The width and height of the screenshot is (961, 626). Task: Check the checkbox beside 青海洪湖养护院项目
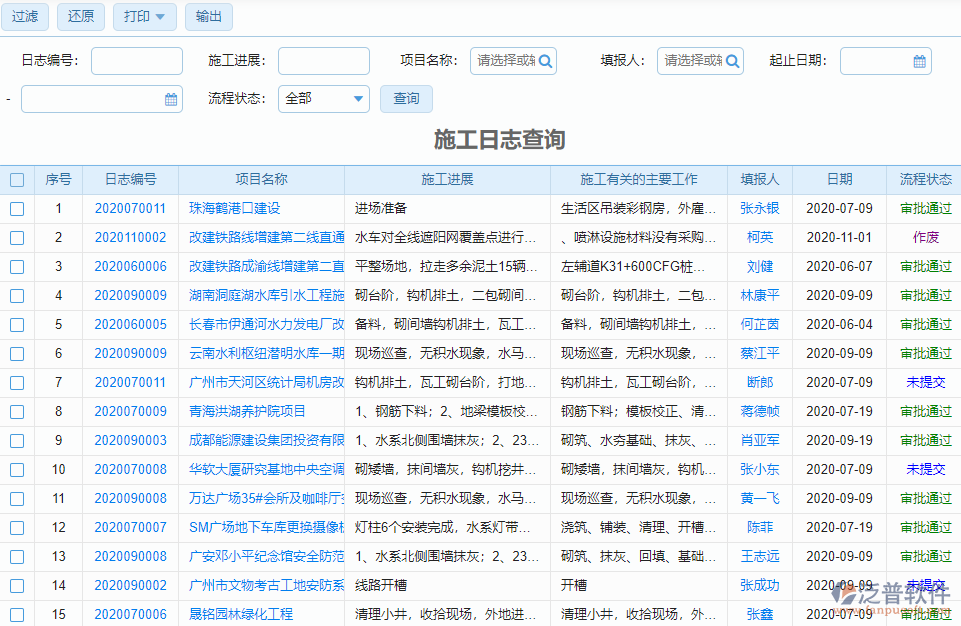click(16, 410)
